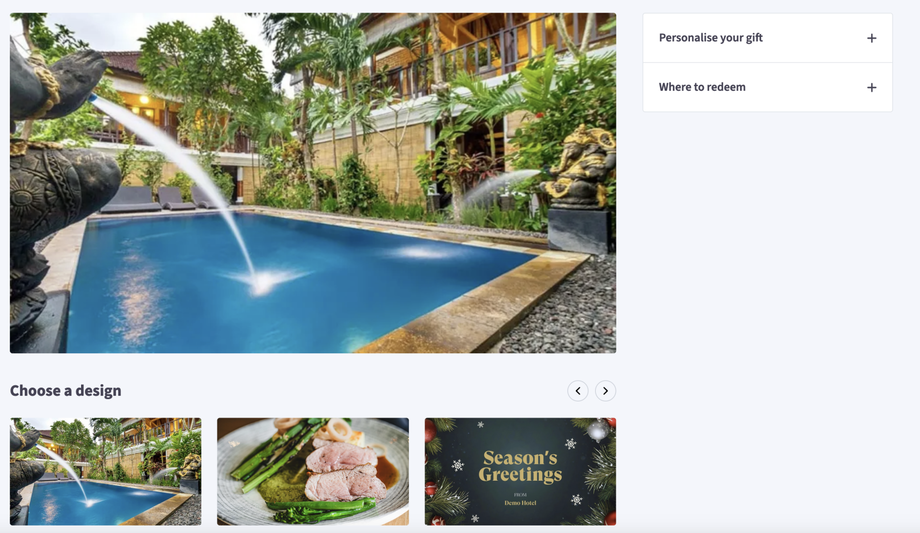Viewport: 920px width, 533px height.
Task: Pick the Season's Greetings design thumbnail
Action: coord(520,471)
